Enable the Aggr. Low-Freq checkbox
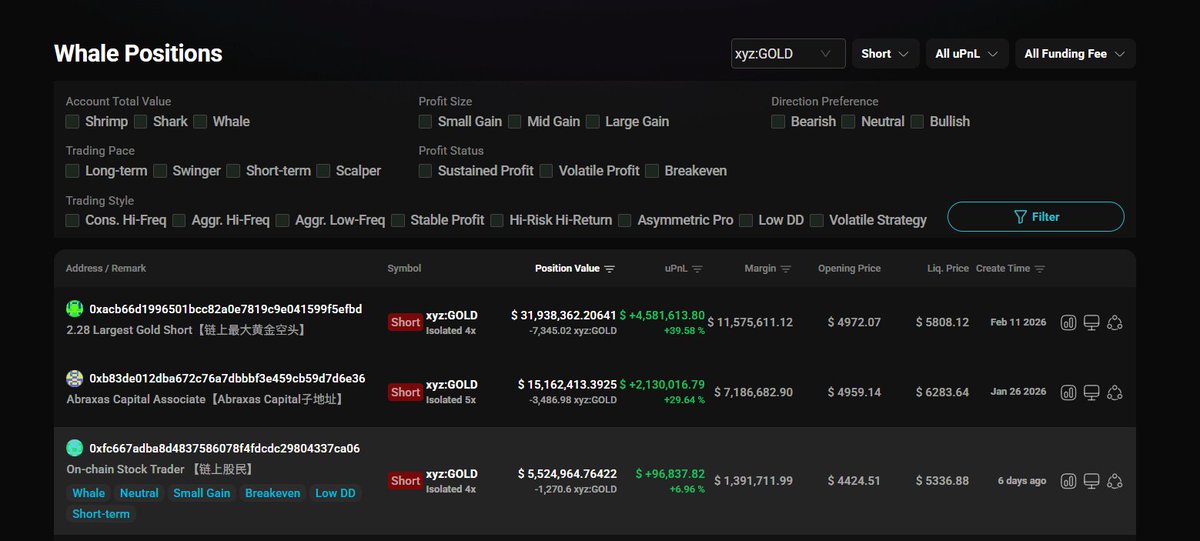Screen dimensions: 1200x541 282,220
